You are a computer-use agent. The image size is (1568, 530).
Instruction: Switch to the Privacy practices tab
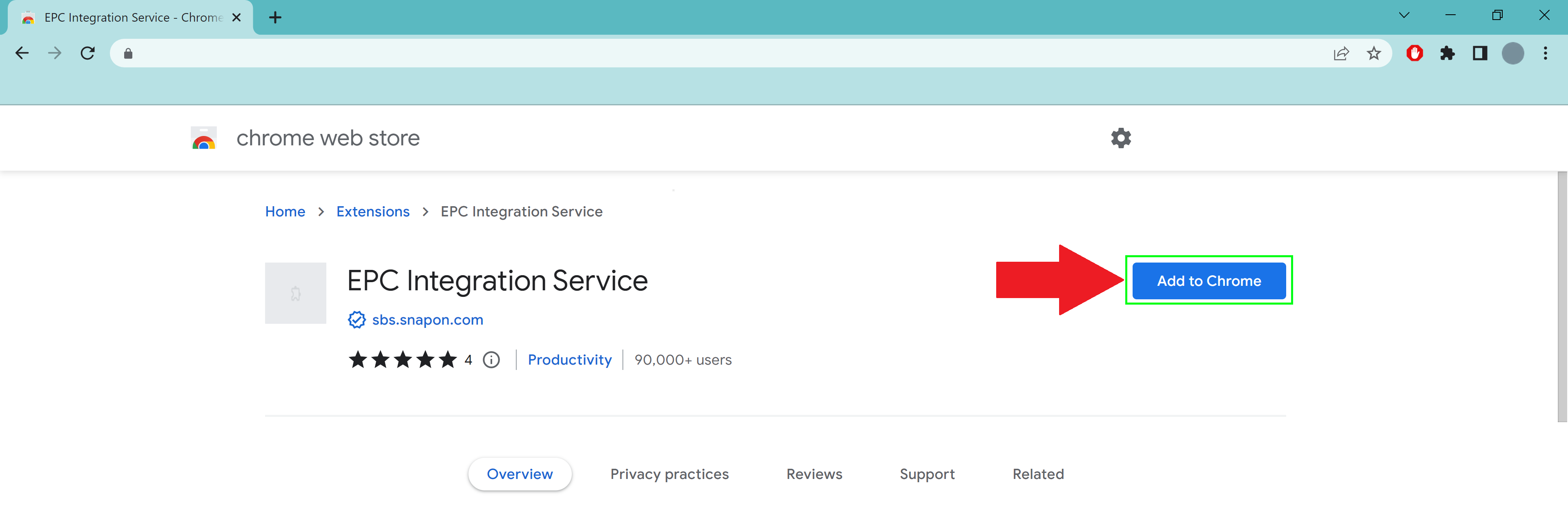pyautogui.click(x=669, y=474)
